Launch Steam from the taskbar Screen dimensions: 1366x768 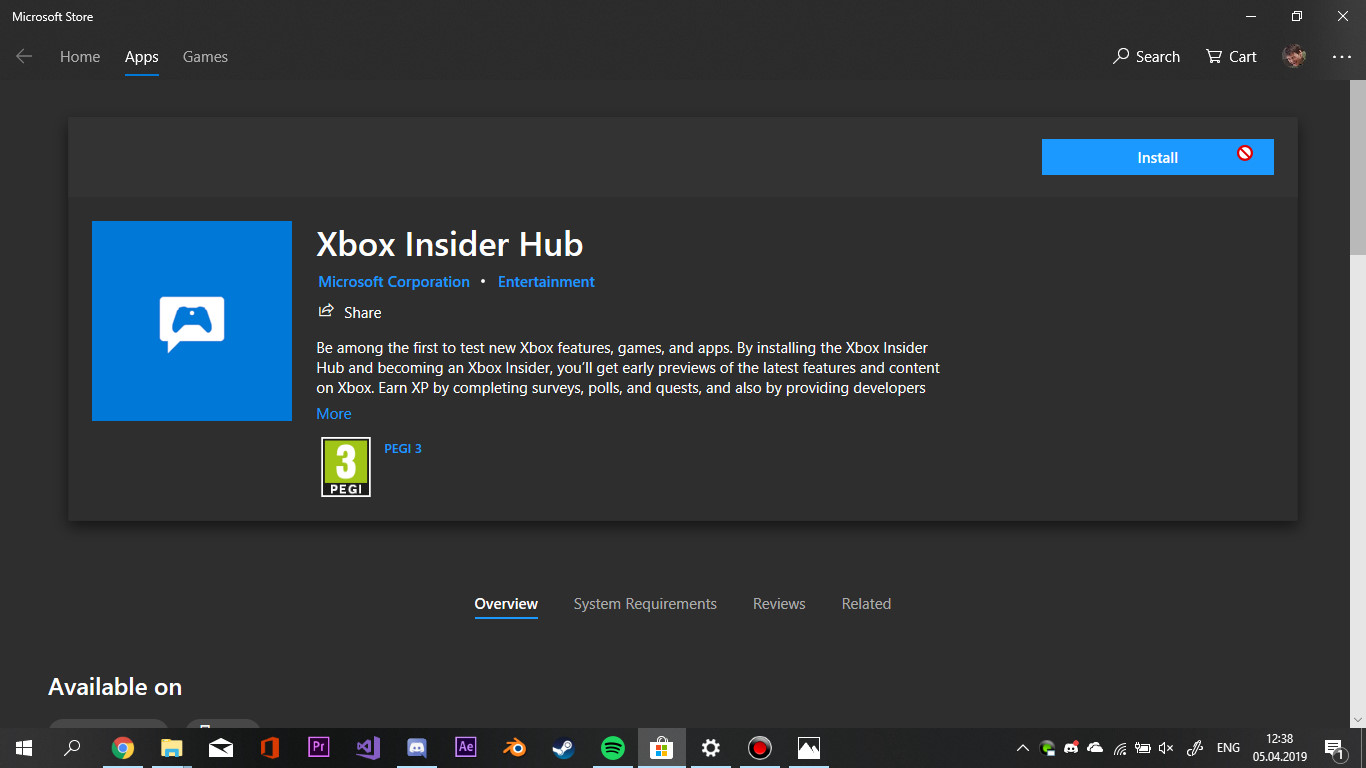[564, 748]
